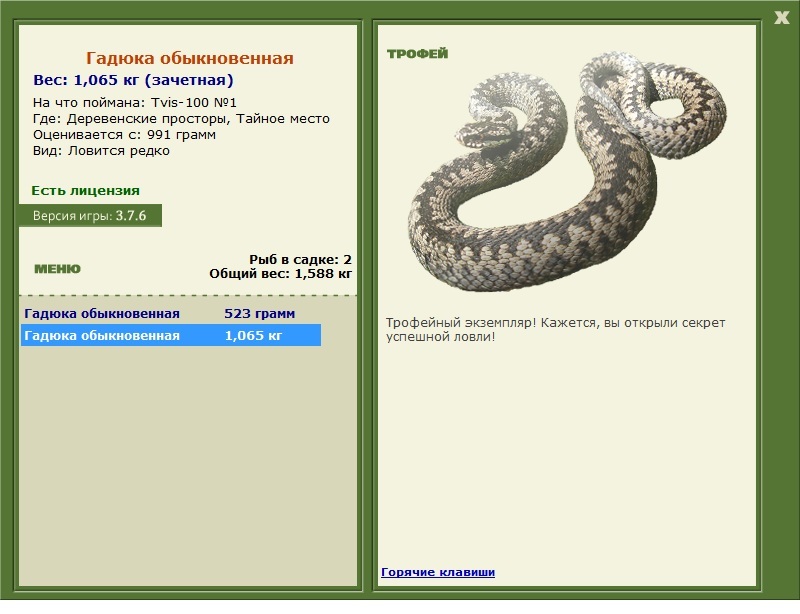Click the viper trophy photo
This screenshot has width=800, height=614.
coord(566,171)
